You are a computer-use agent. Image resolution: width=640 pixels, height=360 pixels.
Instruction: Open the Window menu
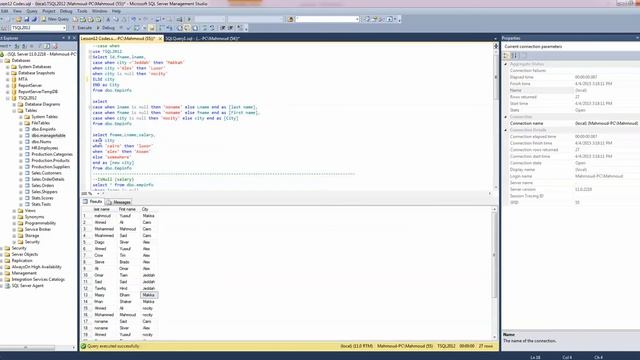(x=99, y=11)
